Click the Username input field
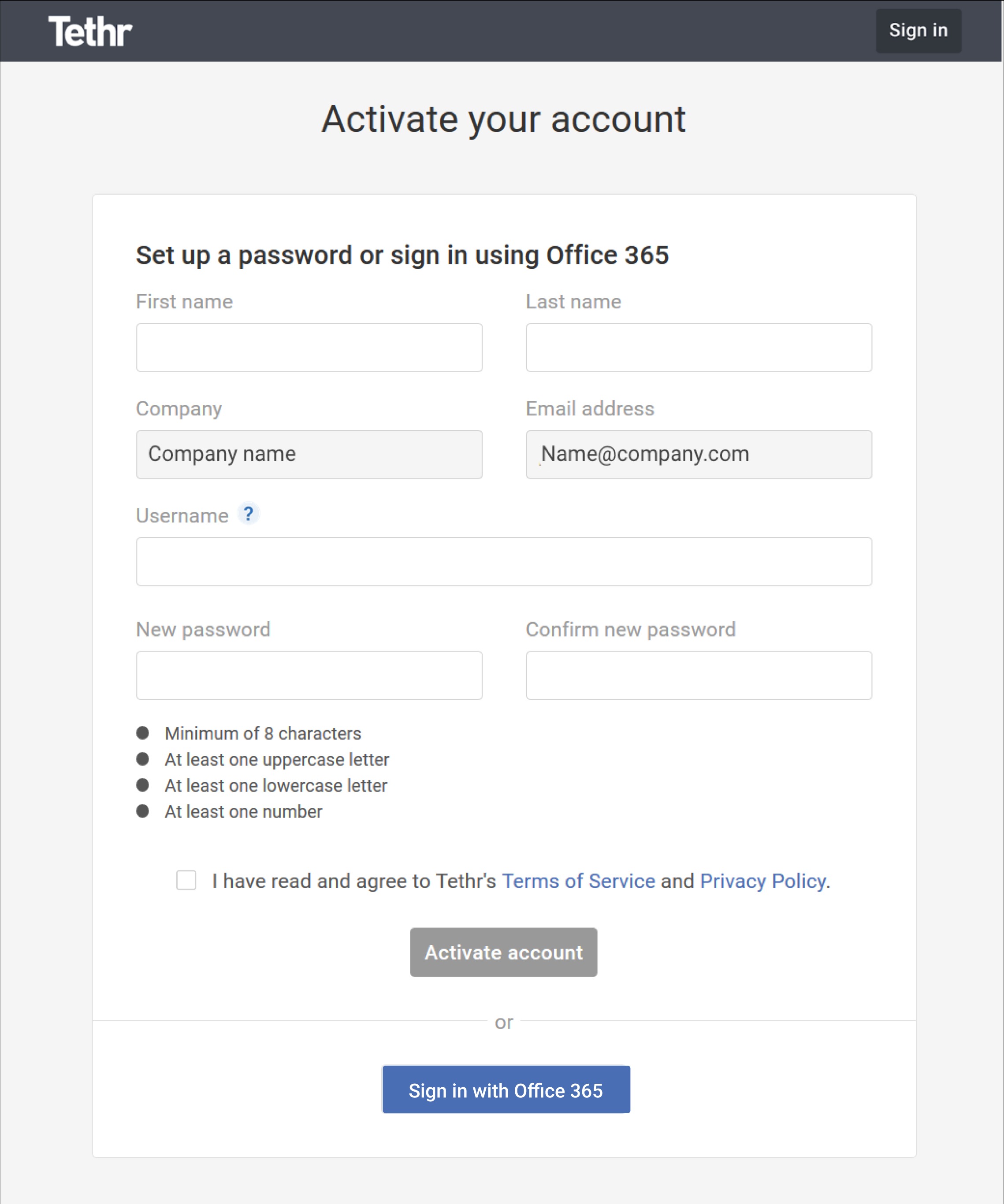1004x1204 pixels. click(x=503, y=562)
